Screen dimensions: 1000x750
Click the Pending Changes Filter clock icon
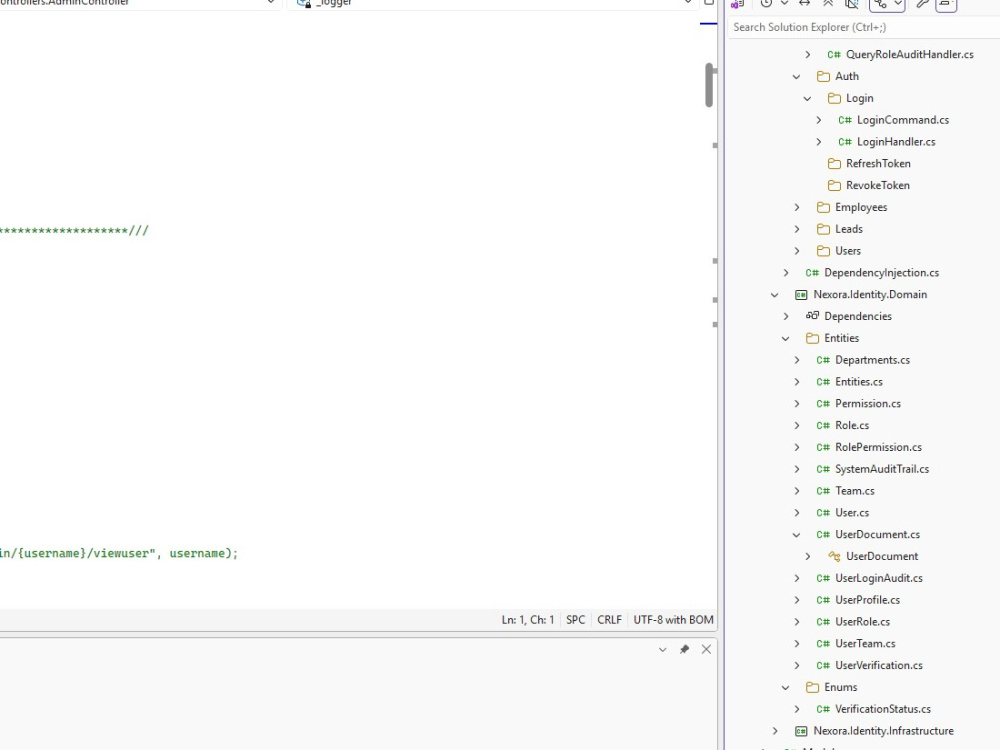pyautogui.click(x=766, y=3)
